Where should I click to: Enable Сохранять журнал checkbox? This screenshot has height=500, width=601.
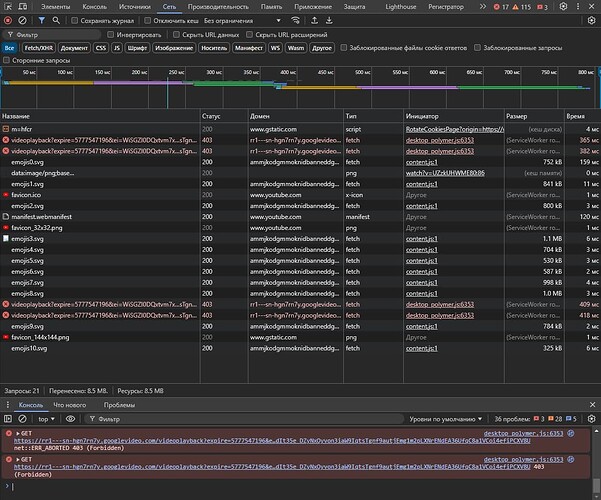click(x=75, y=20)
